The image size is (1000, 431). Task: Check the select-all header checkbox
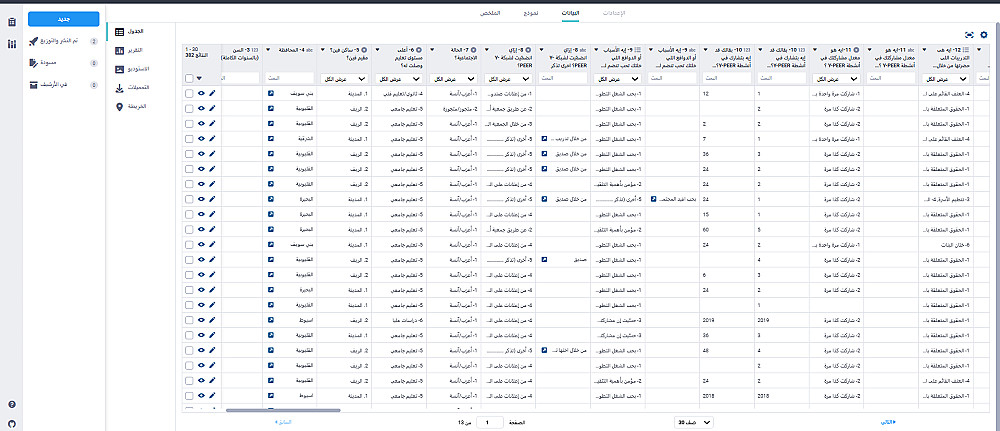[189, 78]
